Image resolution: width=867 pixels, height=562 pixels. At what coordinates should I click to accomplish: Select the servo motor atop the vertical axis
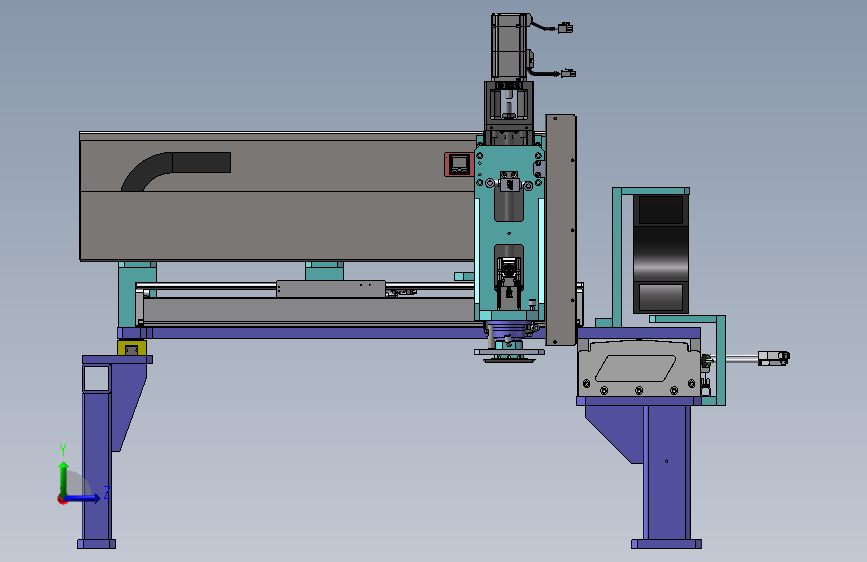tap(509, 47)
